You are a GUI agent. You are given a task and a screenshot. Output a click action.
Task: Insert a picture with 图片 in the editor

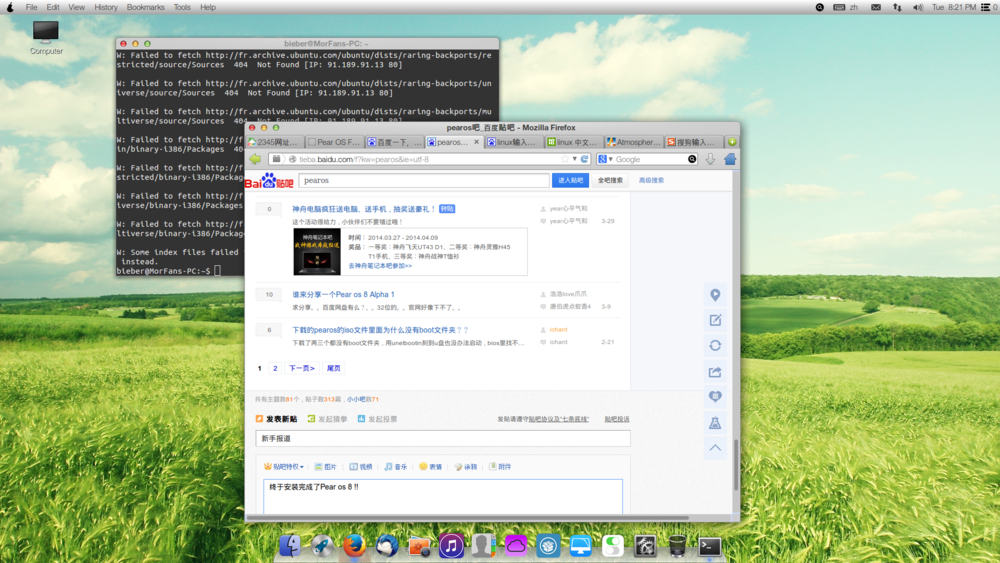click(x=325, y=467)
